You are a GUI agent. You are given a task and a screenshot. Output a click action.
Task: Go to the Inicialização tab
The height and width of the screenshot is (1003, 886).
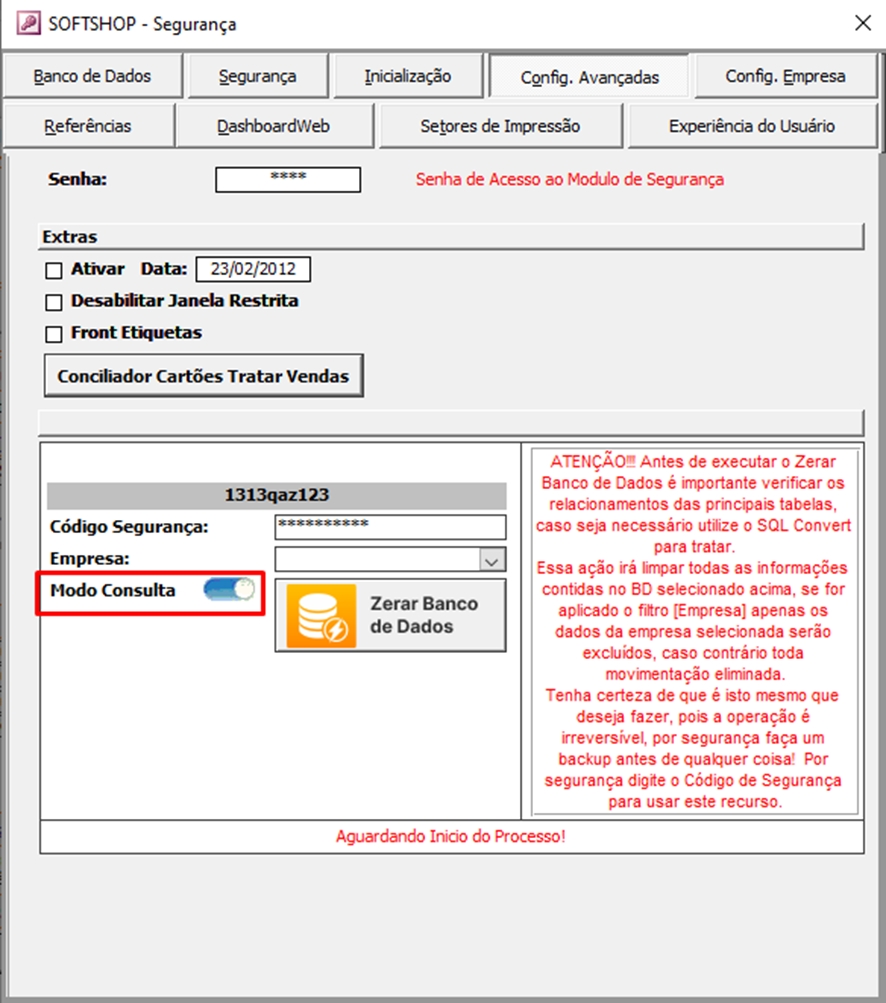tap(407, 76)
